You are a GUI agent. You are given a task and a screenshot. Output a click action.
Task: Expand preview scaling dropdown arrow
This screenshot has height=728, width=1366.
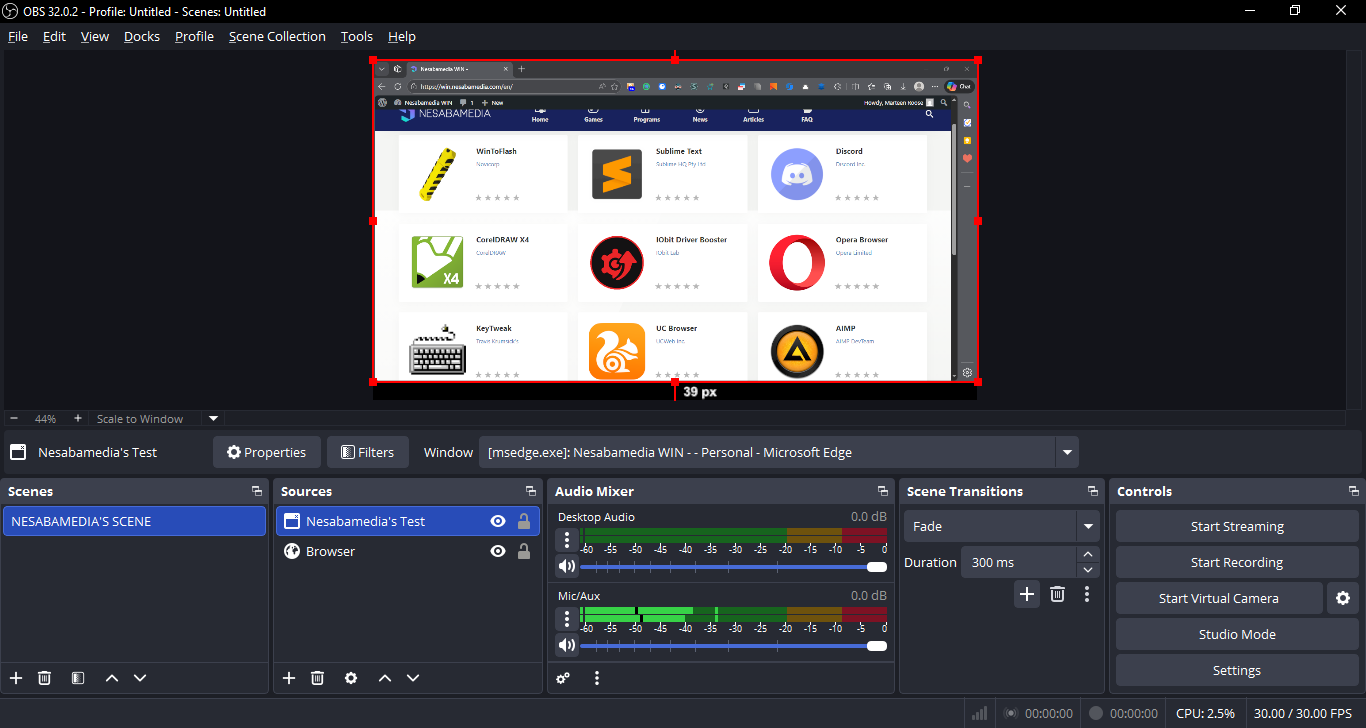[213, 419]
